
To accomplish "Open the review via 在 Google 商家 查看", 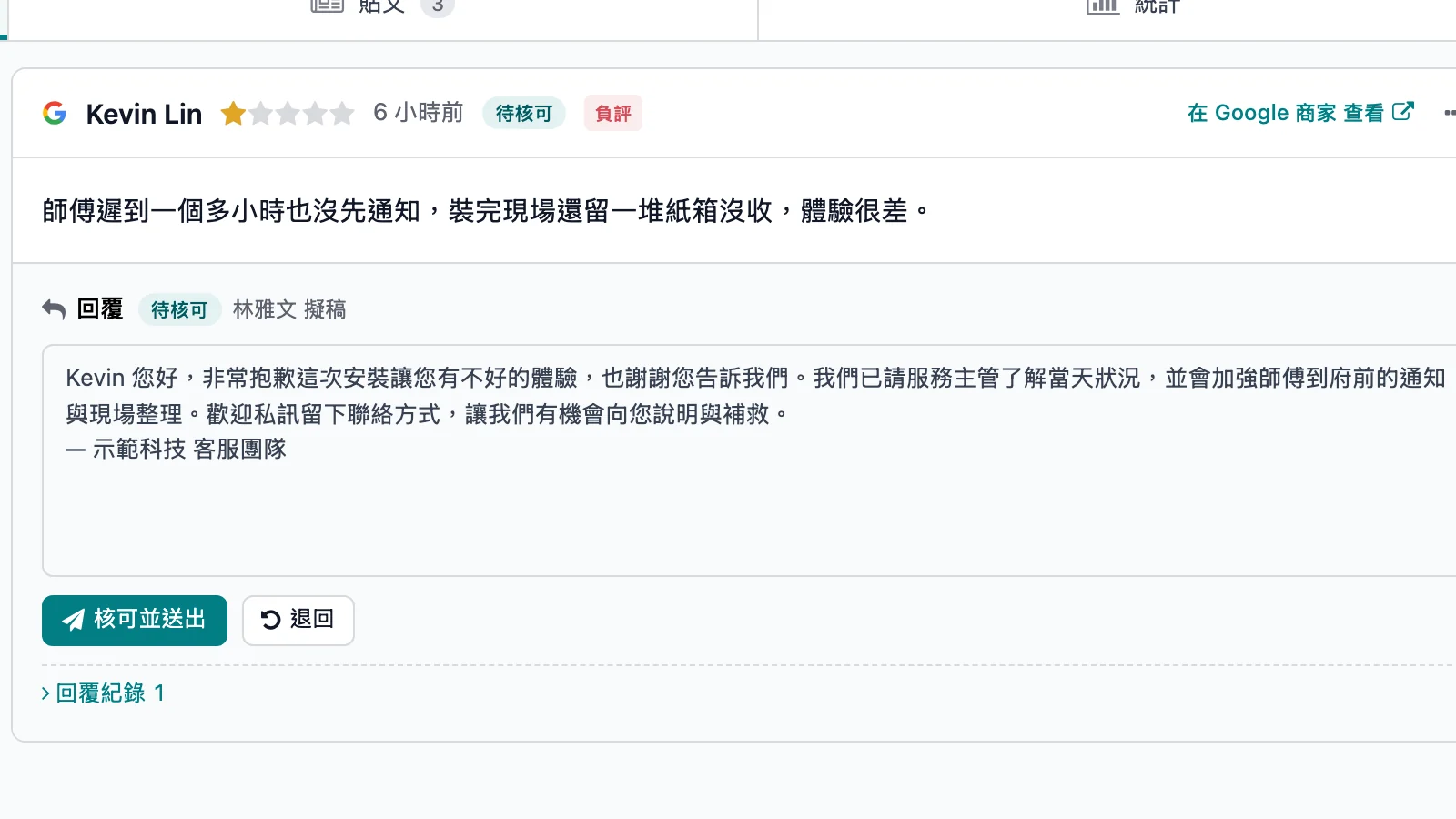I will click(1300, 113).
